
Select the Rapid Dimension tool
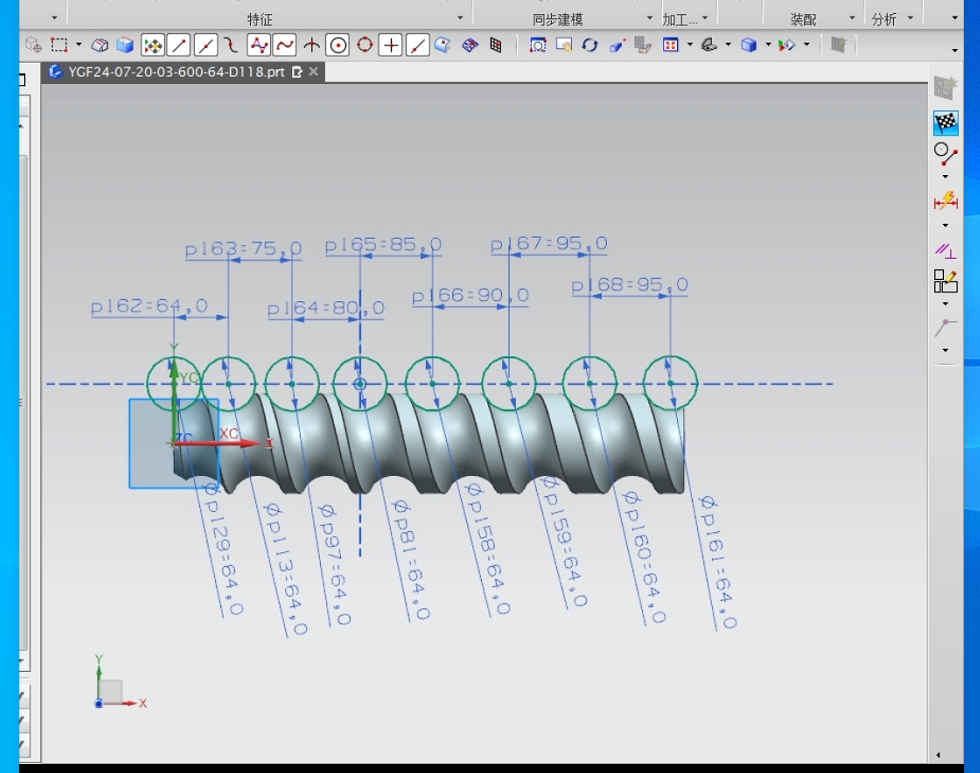[945, 201]
